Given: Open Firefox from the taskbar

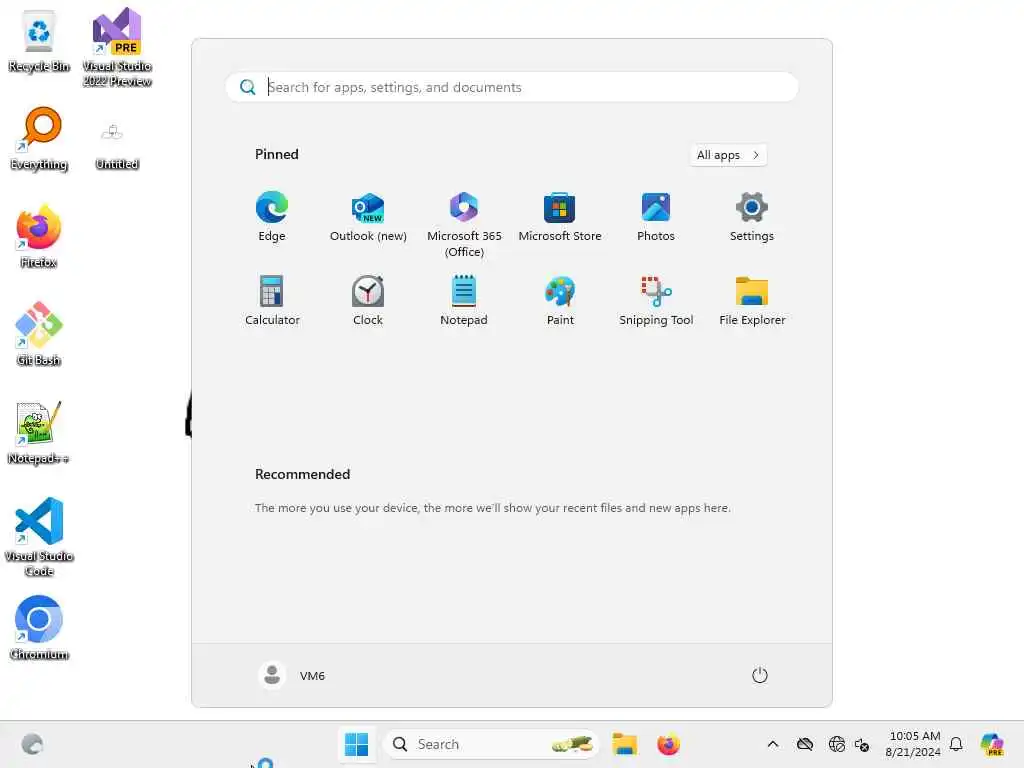Looking at the screenshot, I should tap(668, 744).
